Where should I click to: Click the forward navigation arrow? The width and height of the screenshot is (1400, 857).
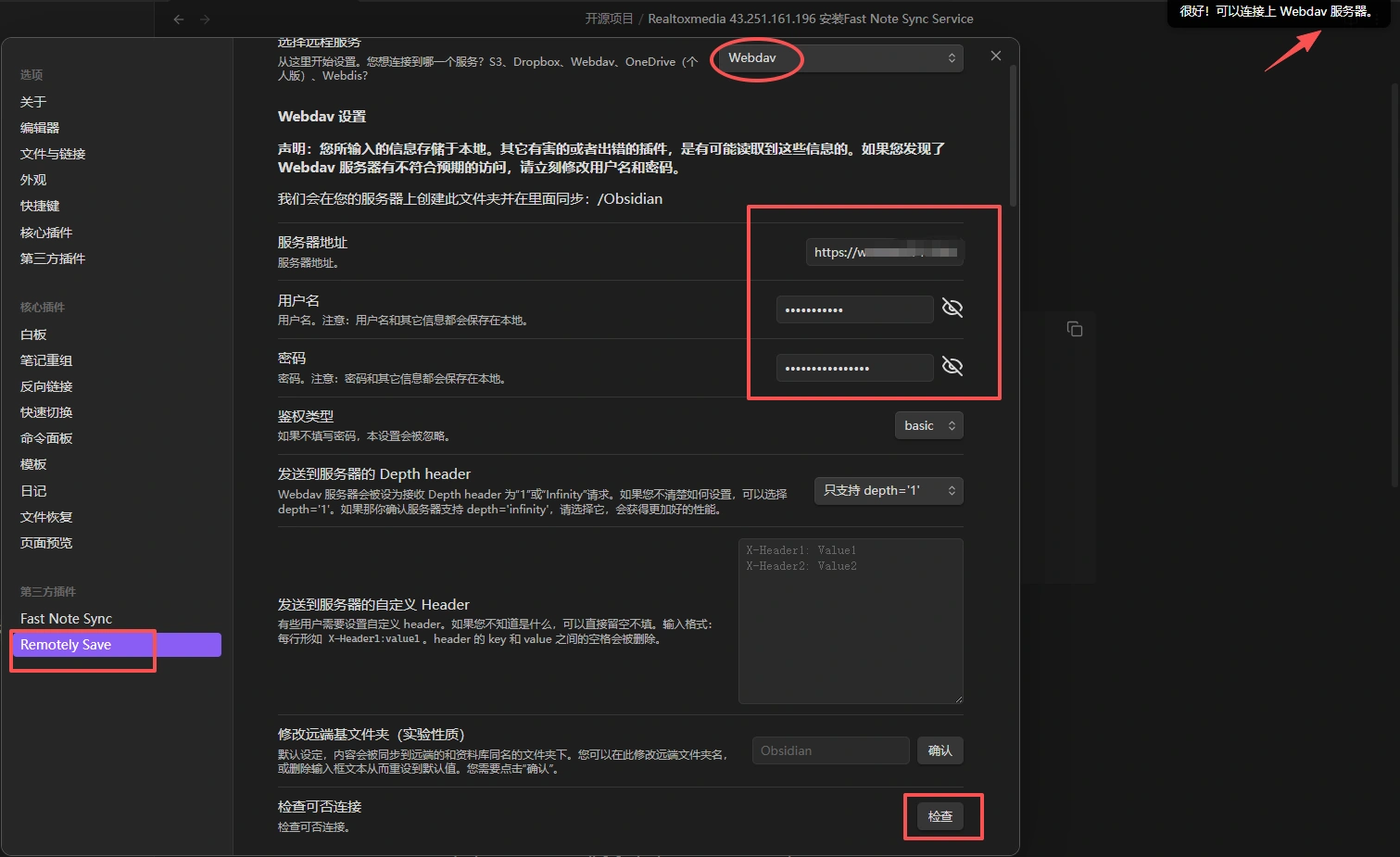[205, 19]
